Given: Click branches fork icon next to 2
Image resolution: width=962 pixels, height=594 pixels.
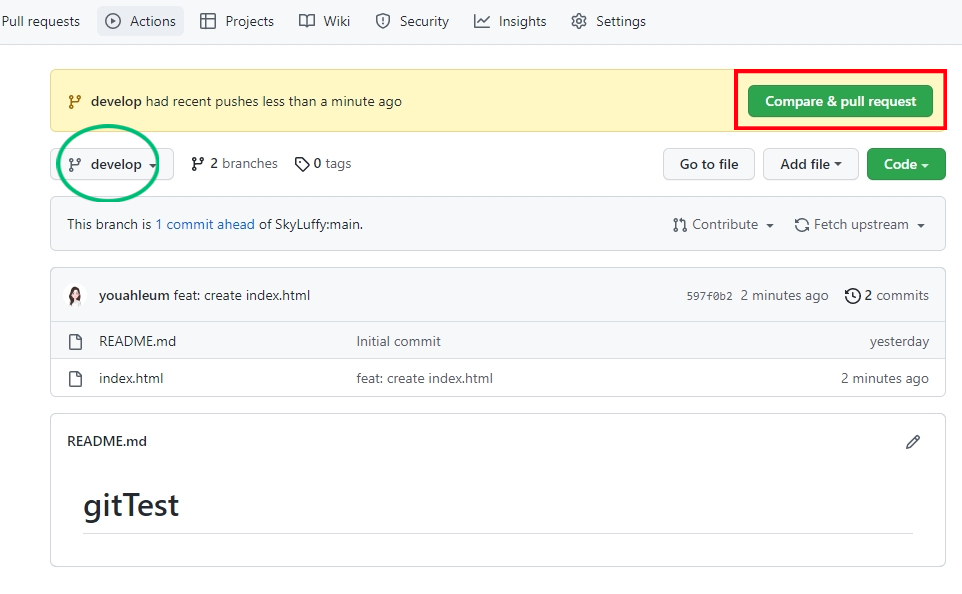Looking at the screenshot, I should click(197, 164).
